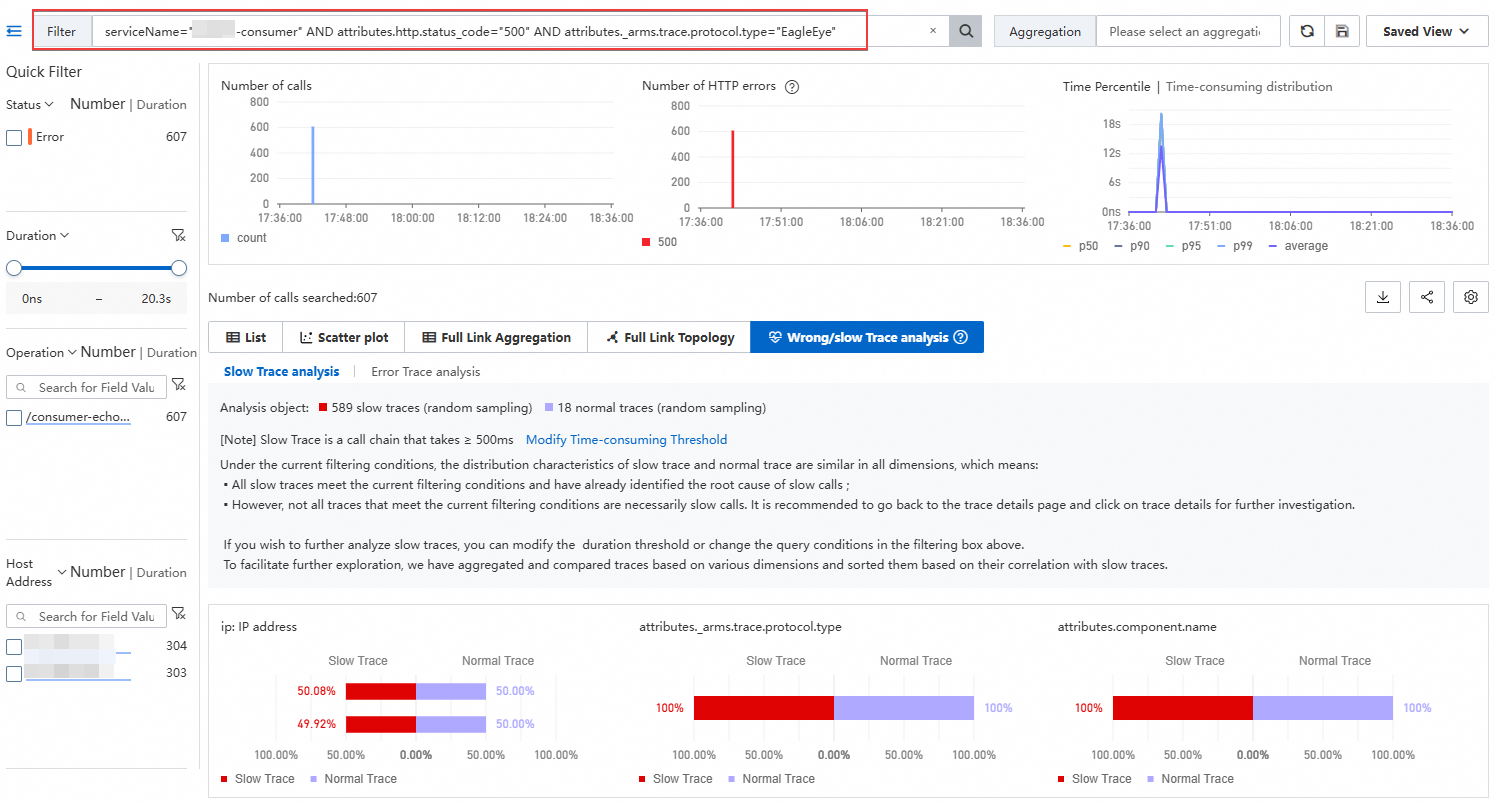The height and width of the screenshot is (804, 1495).
Task: Click help icon next to HTTP errors
Action: tap(792, 87)
